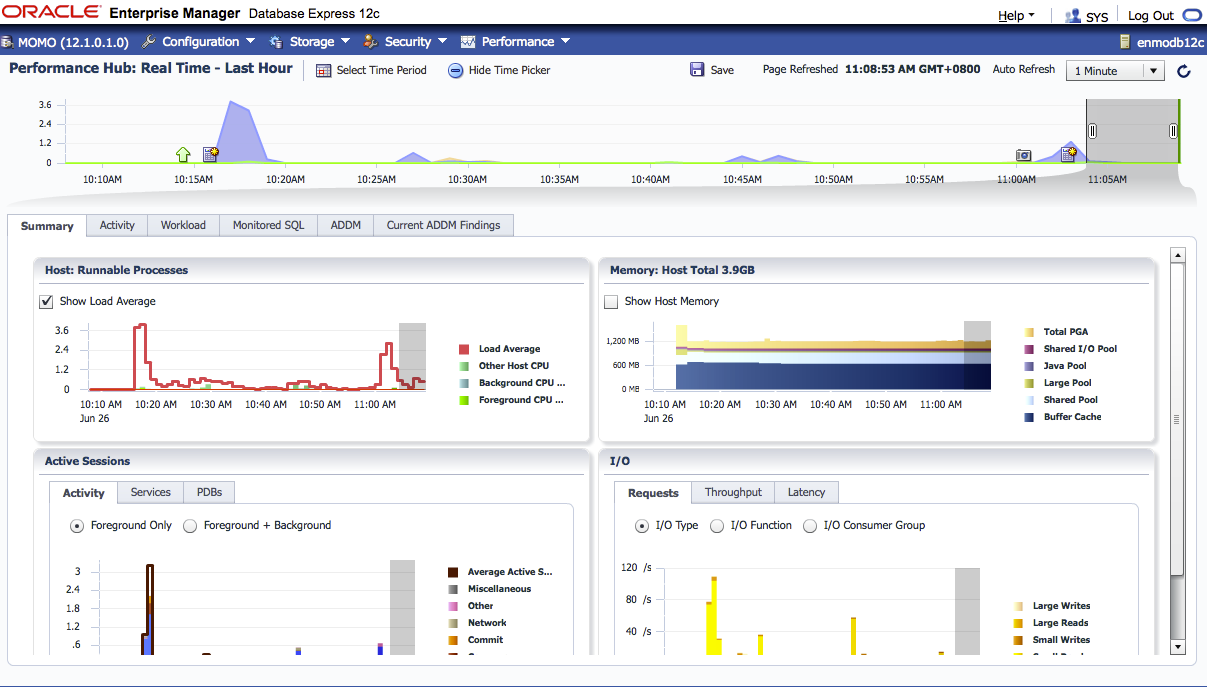Click the Select Time Period calendar icon

coord(323,71)
